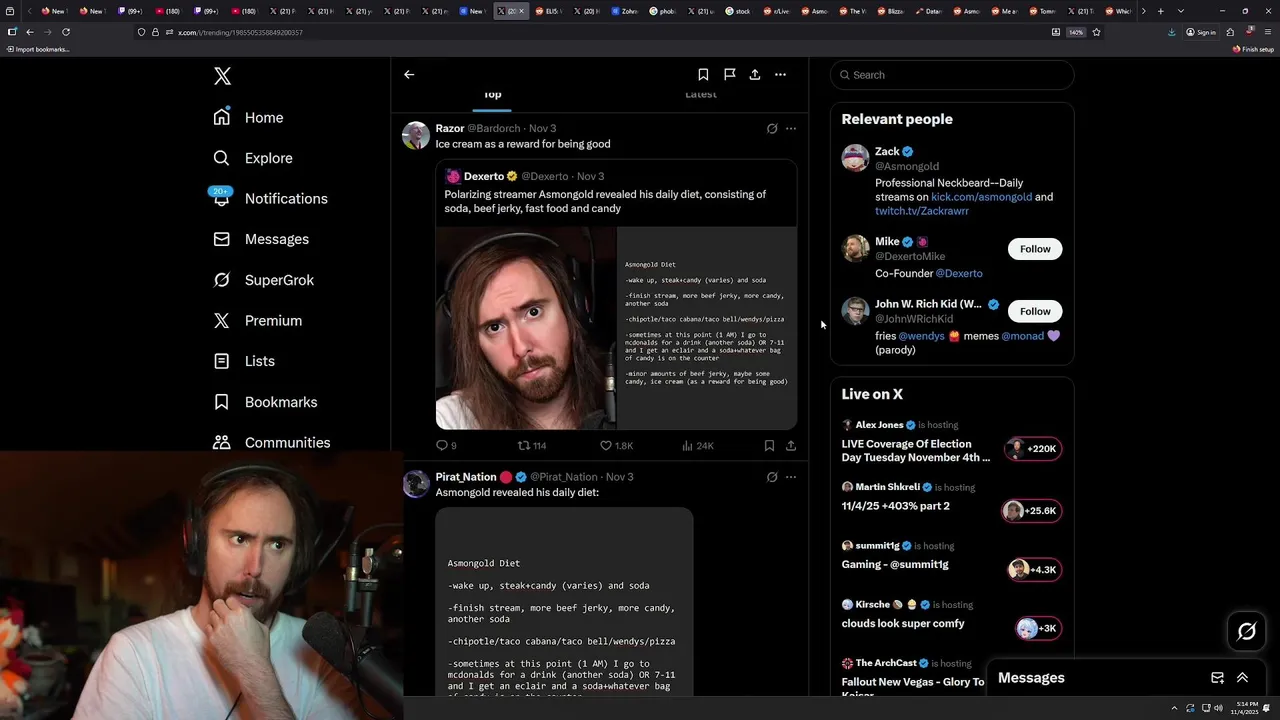Open twitch.tv/Zackrawrr link

(x=922, y=211)
